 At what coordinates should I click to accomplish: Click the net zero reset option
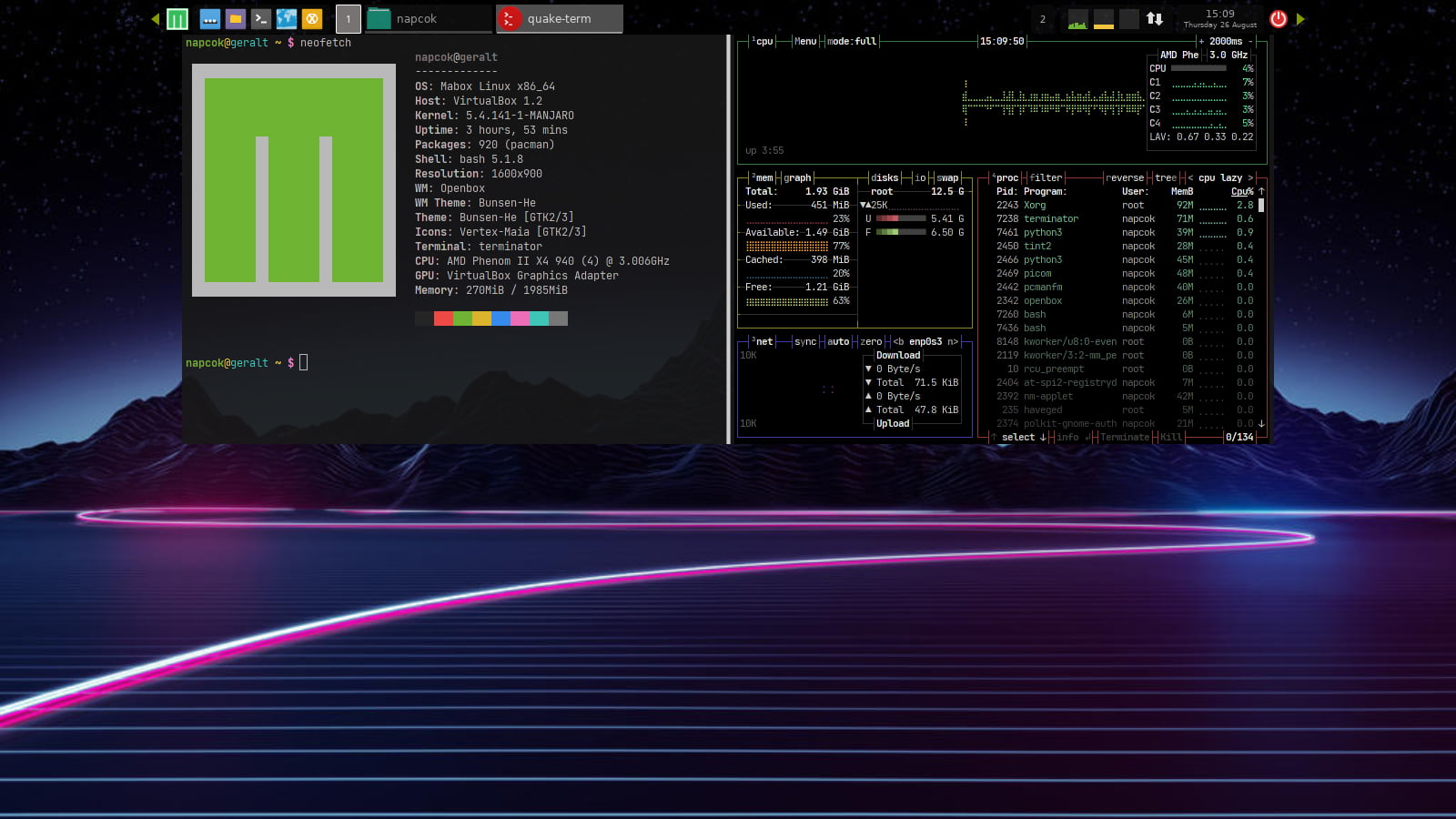[871, 341]
